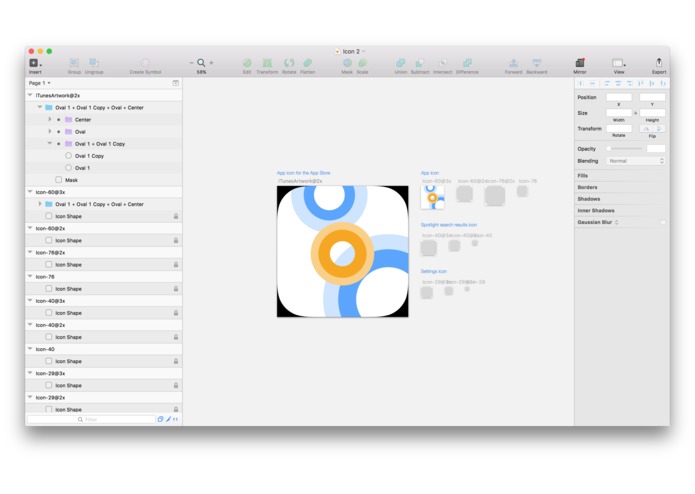The width and height of the screenshot is (695, 494).
Task: Enable the Gaussian Blur checkbox
Action: point(663,222)
